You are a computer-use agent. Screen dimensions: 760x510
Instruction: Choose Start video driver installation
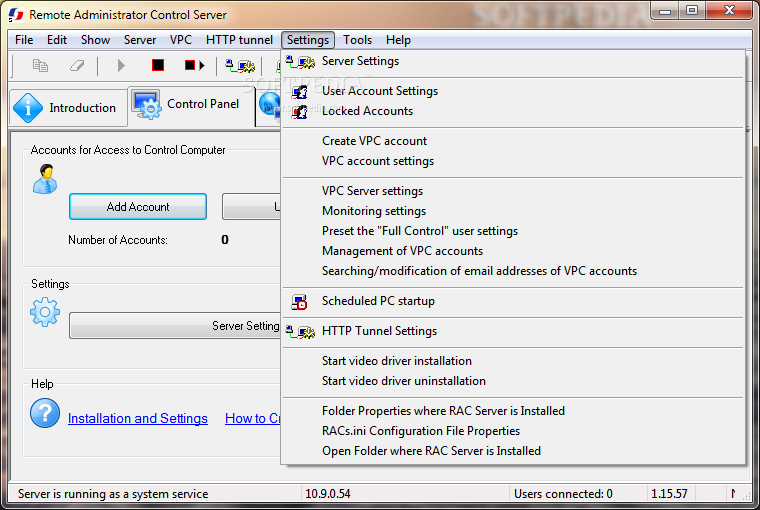tap(513, 361)
